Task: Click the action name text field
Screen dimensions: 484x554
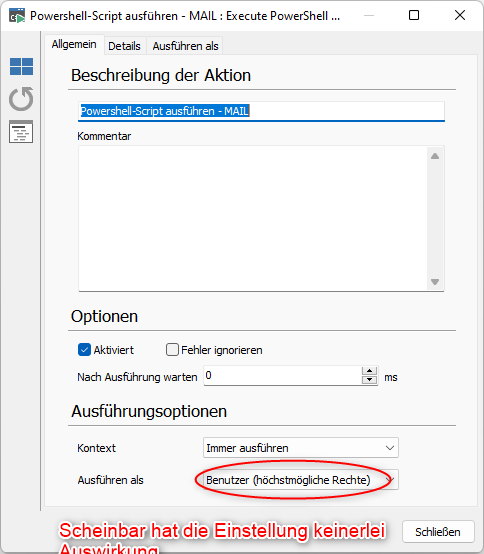Action: tap(261, 111)
